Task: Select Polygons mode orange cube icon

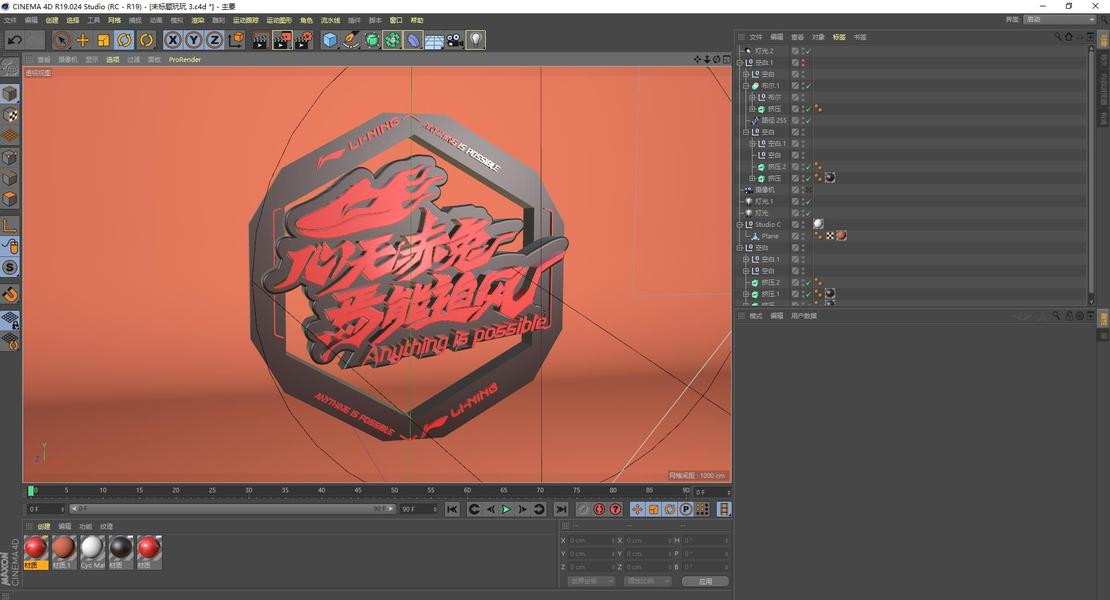Action: 9,200
